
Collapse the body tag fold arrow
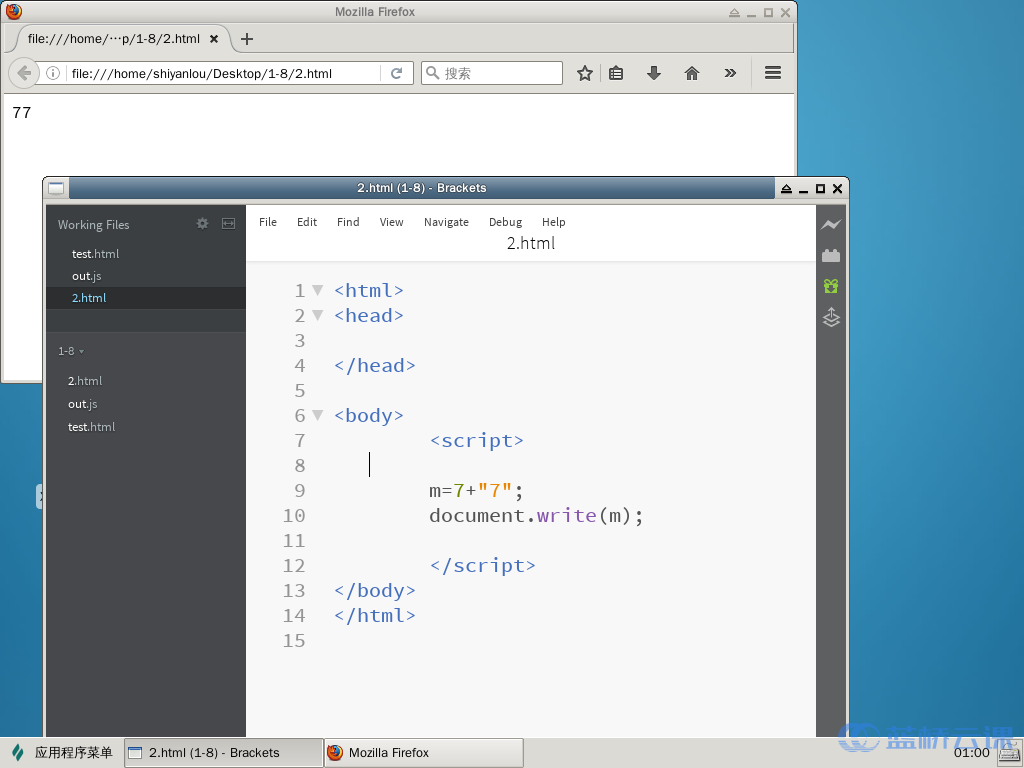pyautogui.click(x=317, y=415)
